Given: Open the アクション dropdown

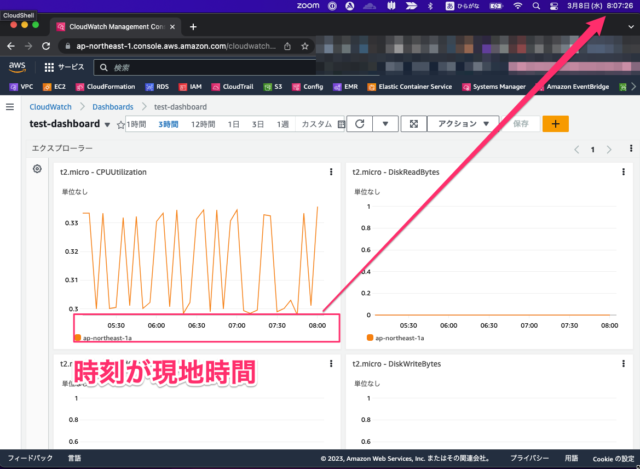Looking at the screenshot, I should click(x=463, y=124).
